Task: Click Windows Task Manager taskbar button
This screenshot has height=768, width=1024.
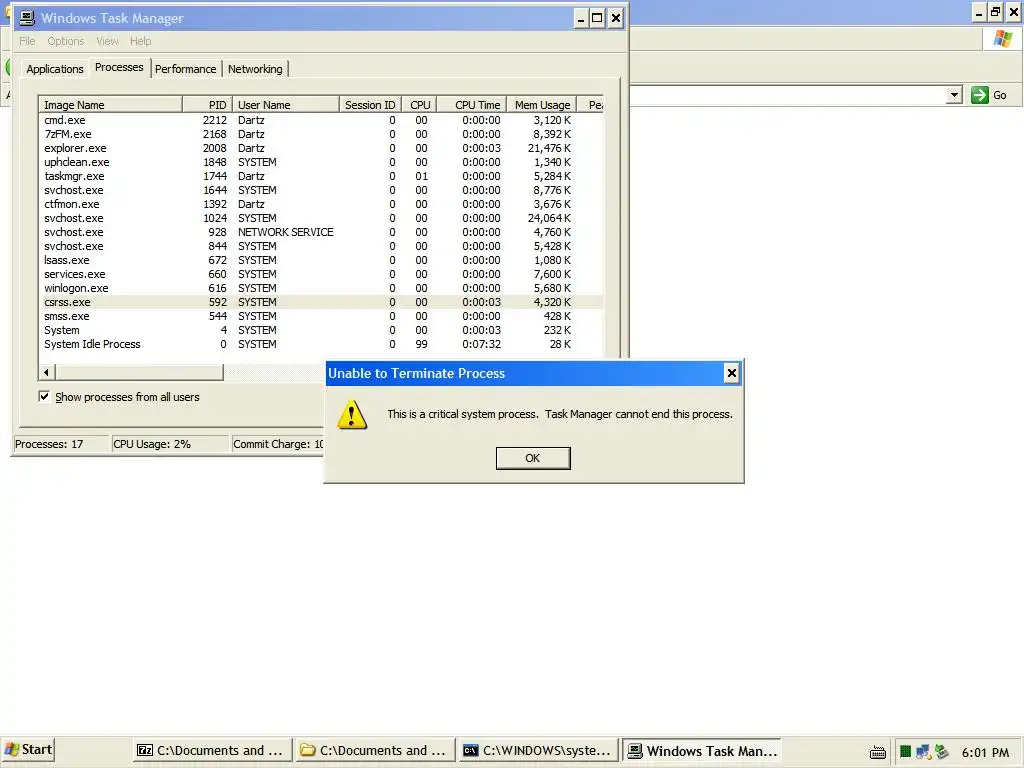Action: [702, 751]
